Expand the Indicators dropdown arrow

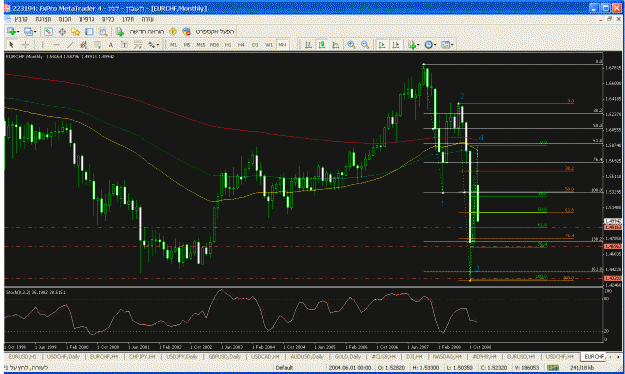click(x=418, y=45)
